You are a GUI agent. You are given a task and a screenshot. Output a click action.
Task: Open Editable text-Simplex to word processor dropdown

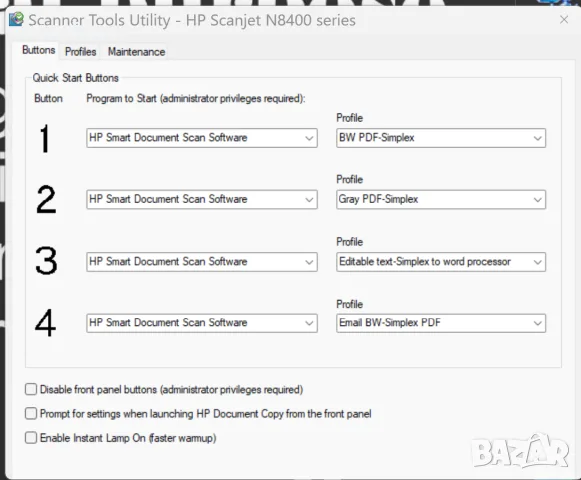[441, 262]
